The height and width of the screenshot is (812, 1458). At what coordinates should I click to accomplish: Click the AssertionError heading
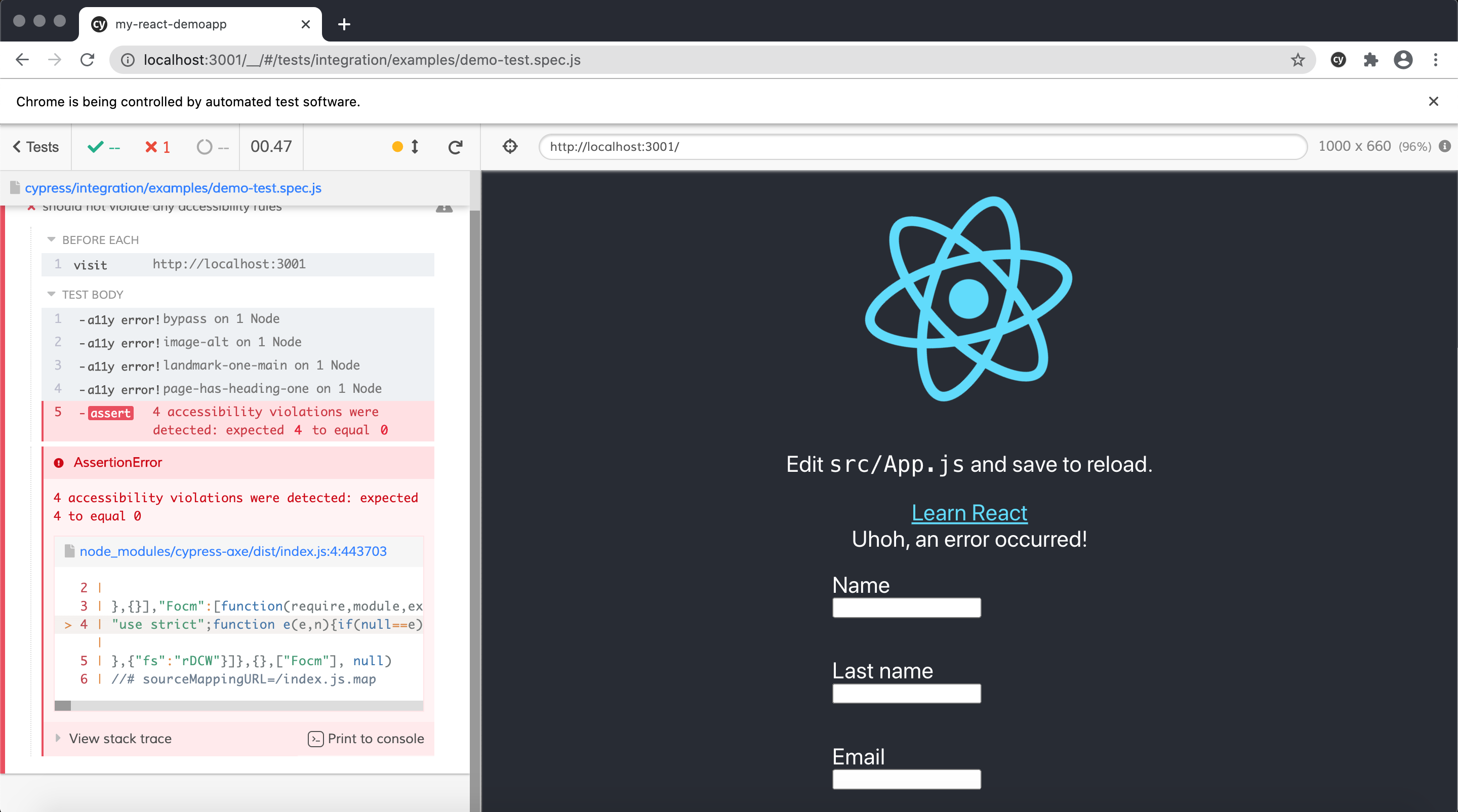[x=118, y=462]
